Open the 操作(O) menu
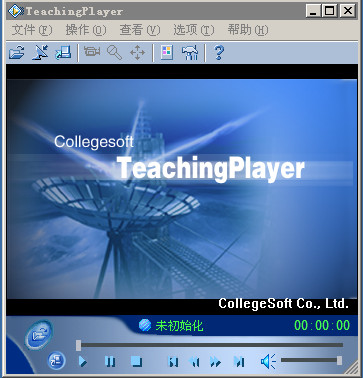Screen dimensions: 363x378 pyautogui.click(x=86, y=30)
